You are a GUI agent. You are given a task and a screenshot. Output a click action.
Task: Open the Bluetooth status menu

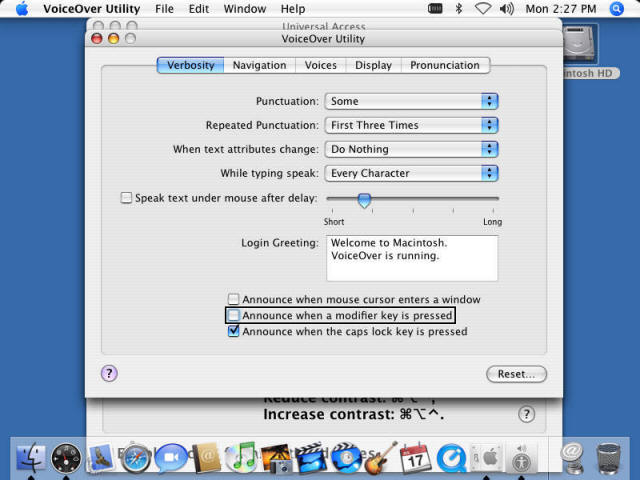click(458, 9)
